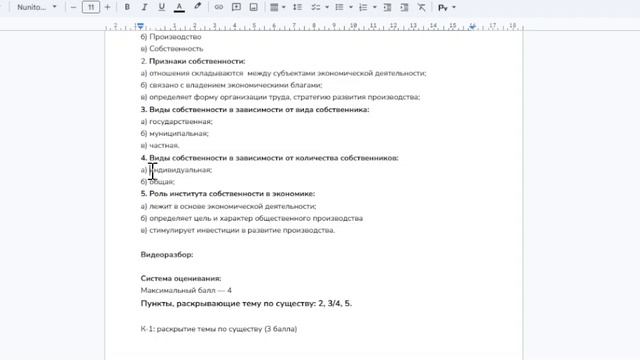The height and width of the screenshot is (360, 640).
Task: Click line 'в) определяет форму организации труда'
Action: pos(280,97)
